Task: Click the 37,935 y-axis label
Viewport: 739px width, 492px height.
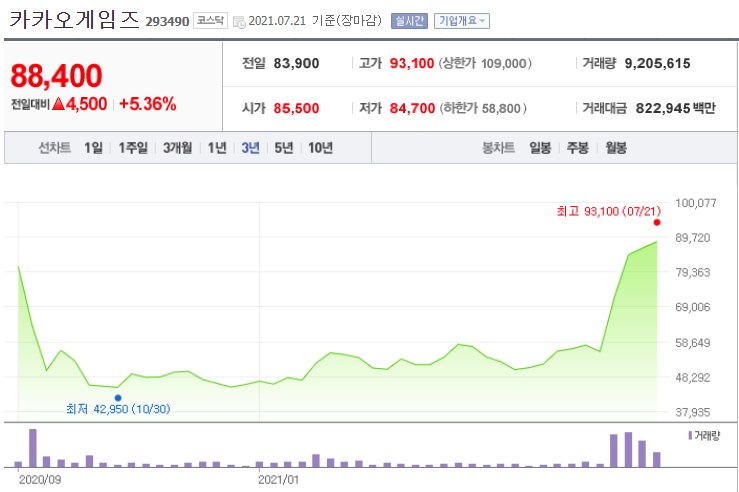Action: [x=692, y=412]
